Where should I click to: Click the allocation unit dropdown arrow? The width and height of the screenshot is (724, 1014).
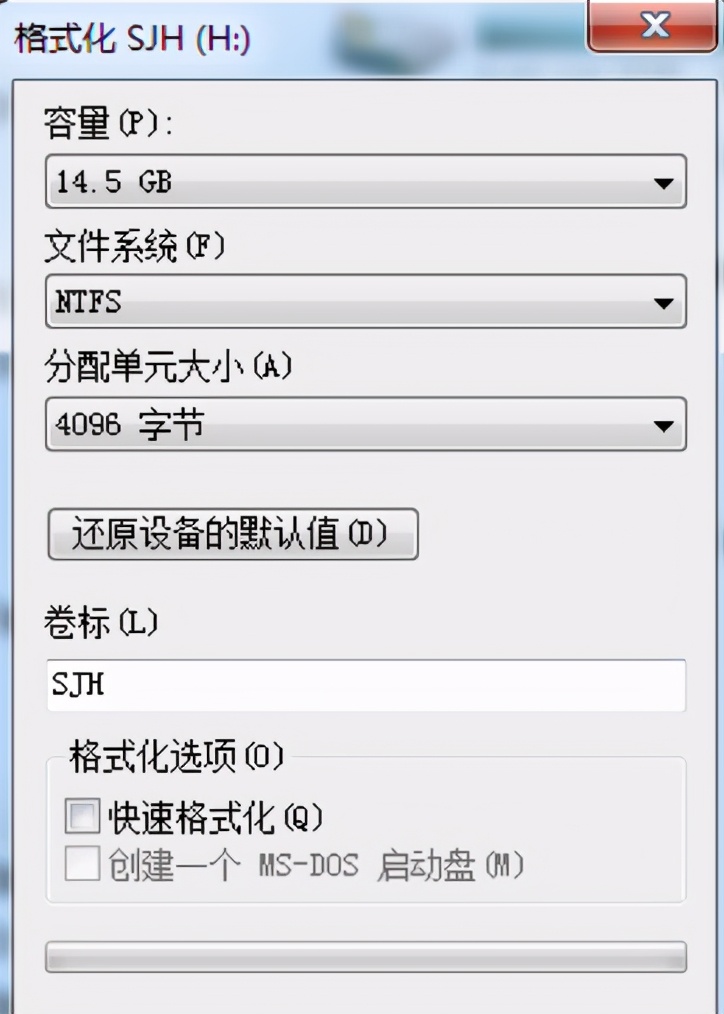click(x=665, y=424)
